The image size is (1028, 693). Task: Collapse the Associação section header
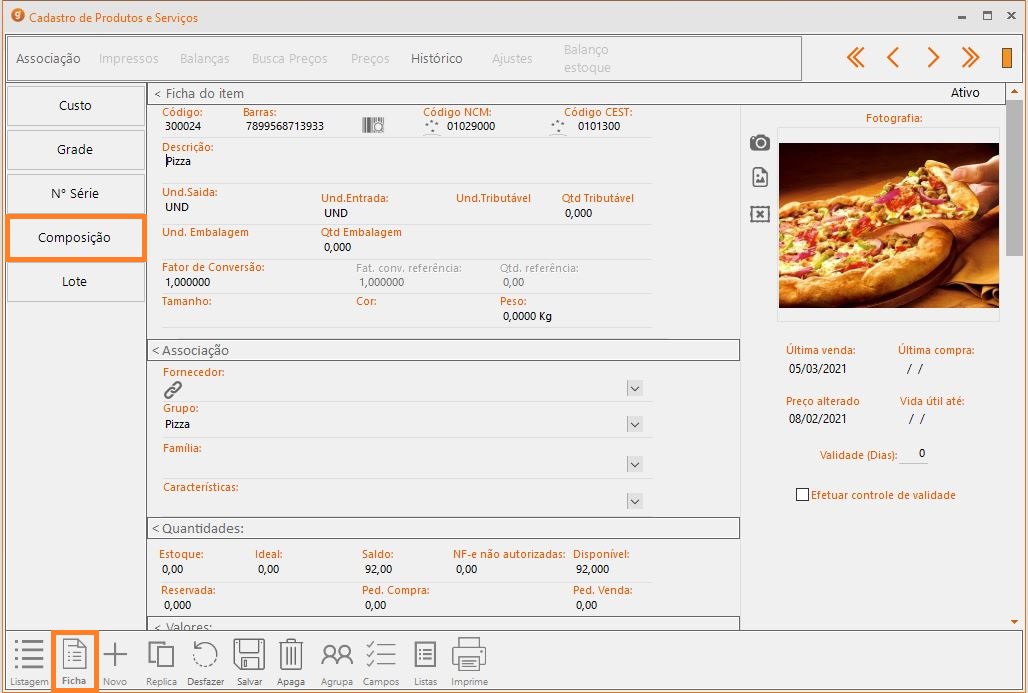156,351
